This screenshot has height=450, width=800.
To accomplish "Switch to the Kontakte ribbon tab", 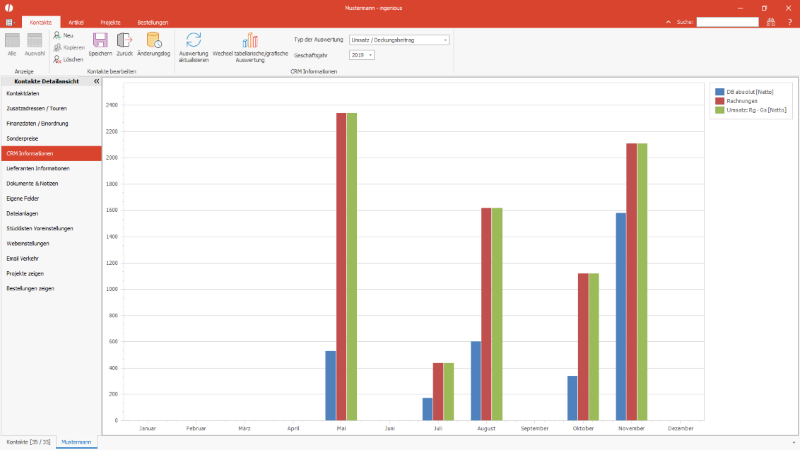I will point(41,22).
